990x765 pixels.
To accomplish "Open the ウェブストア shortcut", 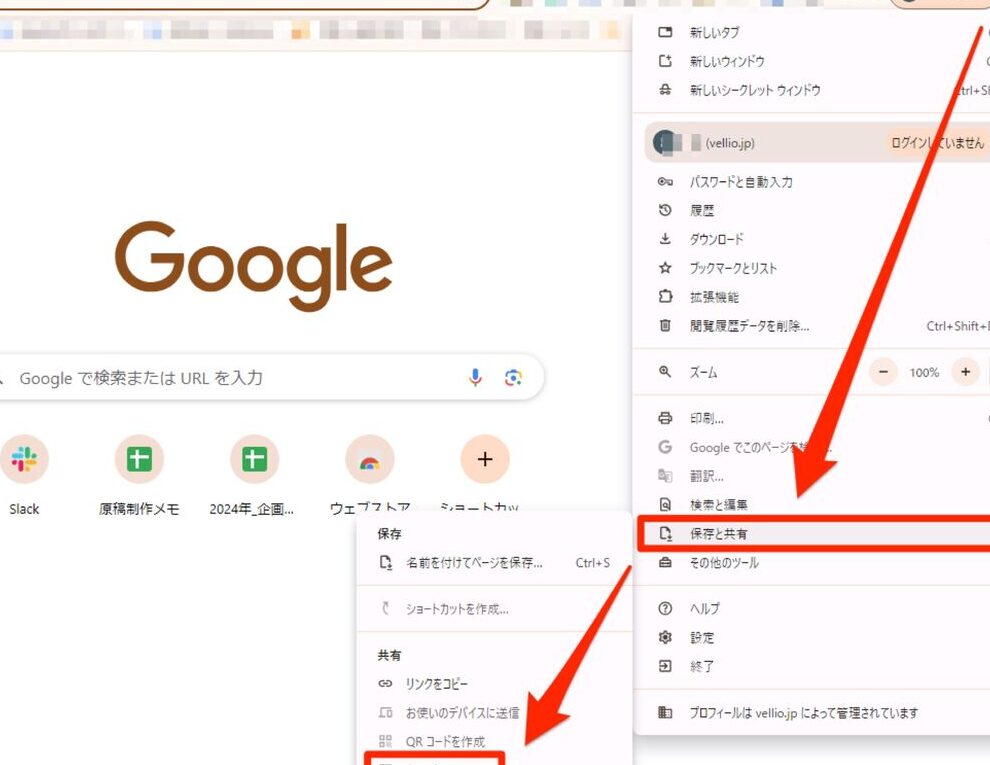I will pos(369,459).
